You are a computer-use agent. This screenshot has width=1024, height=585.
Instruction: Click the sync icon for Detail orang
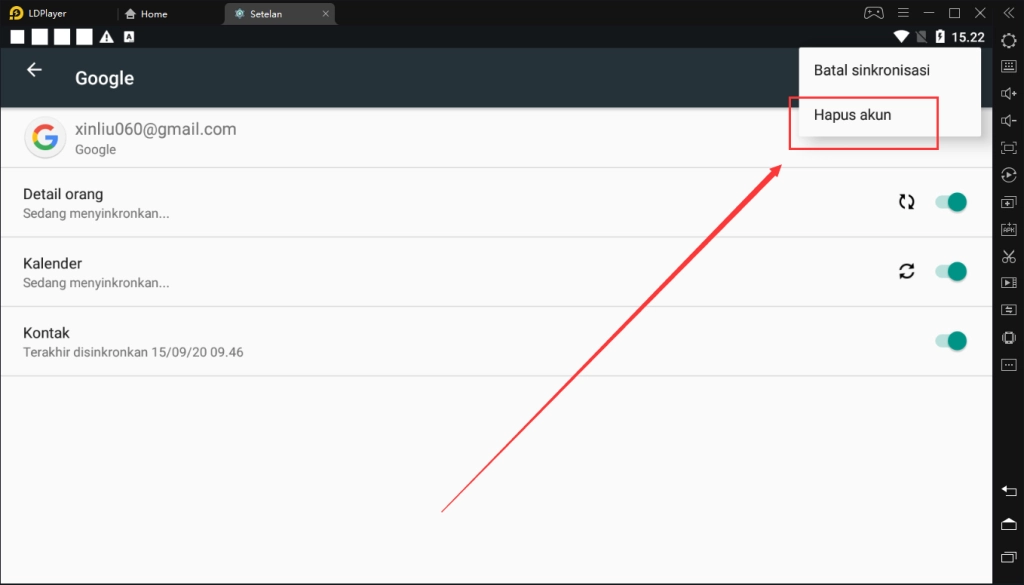[906, 202]
